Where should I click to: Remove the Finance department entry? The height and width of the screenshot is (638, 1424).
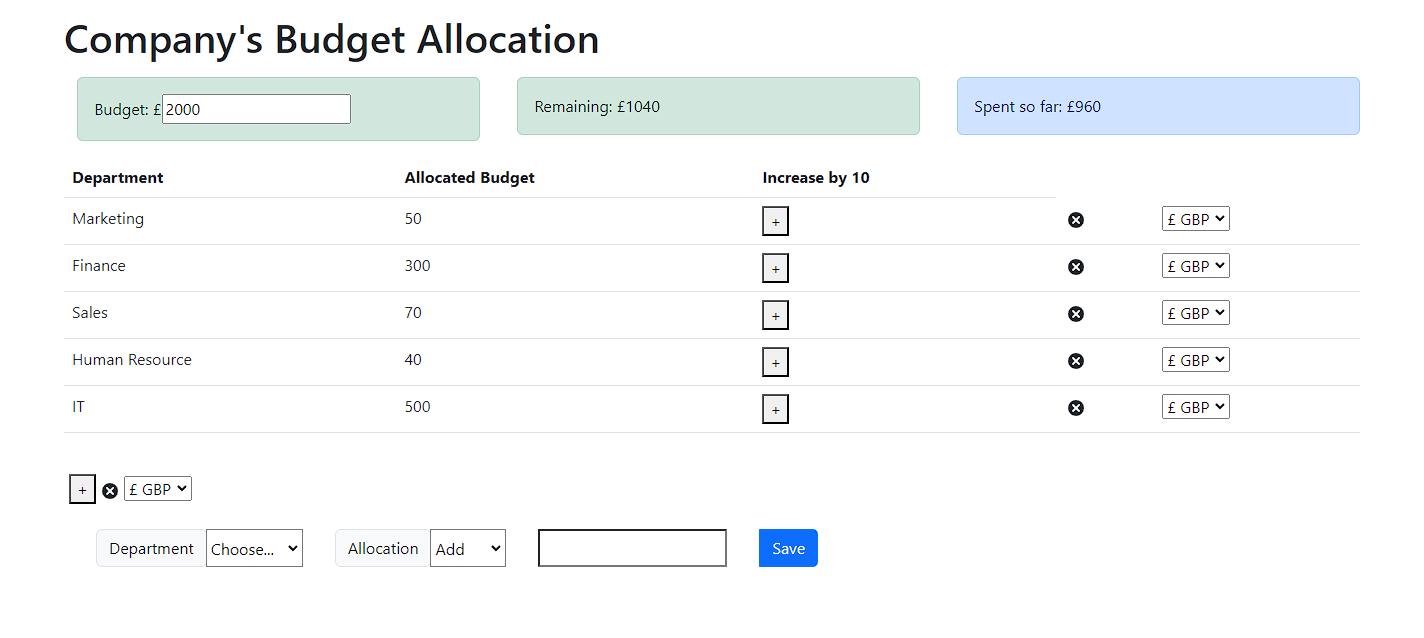tap(1076, 266)
